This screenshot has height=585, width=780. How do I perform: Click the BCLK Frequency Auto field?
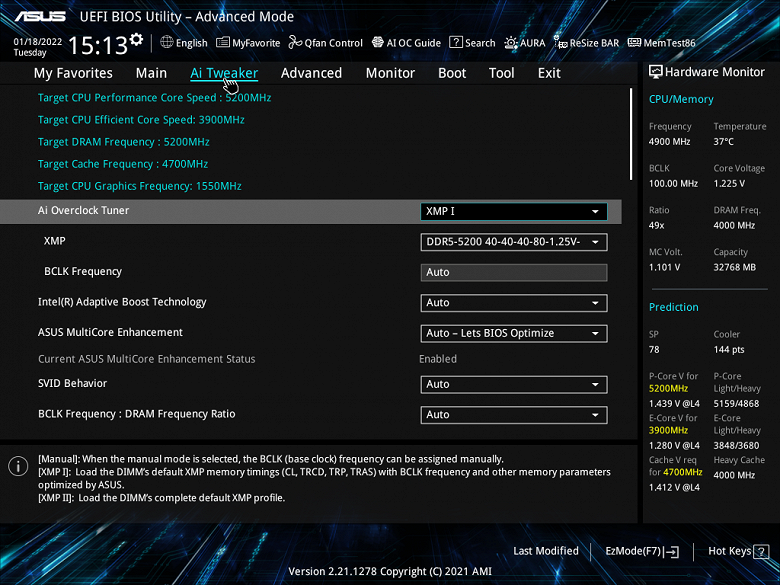[514, 273]
